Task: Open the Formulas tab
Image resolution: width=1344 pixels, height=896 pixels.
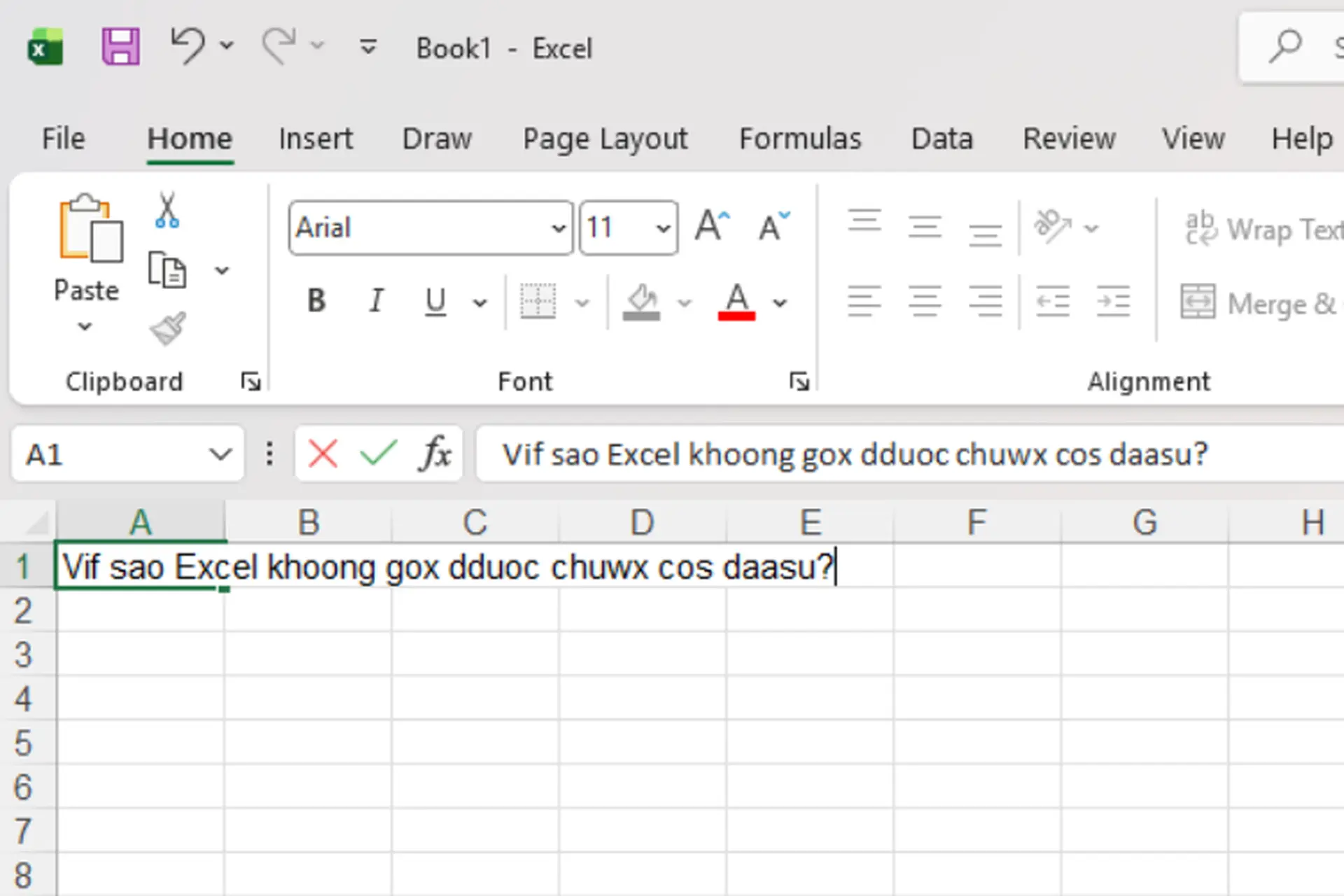Action: click(800, 139)
